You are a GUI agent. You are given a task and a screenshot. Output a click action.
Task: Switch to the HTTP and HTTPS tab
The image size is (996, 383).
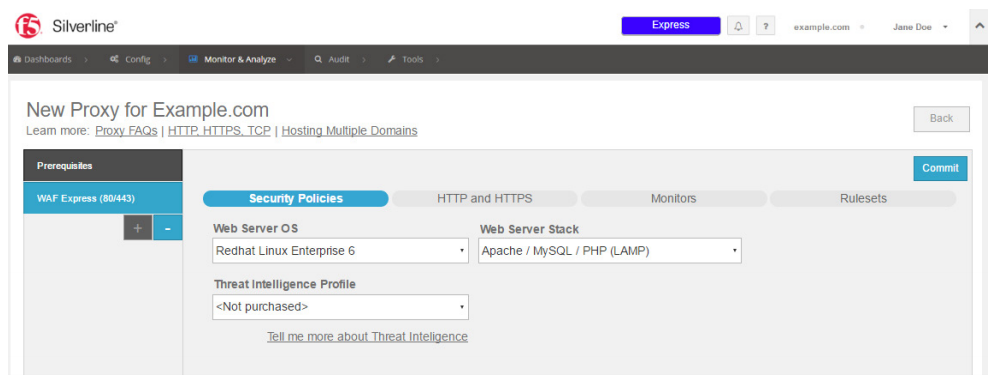485,199
